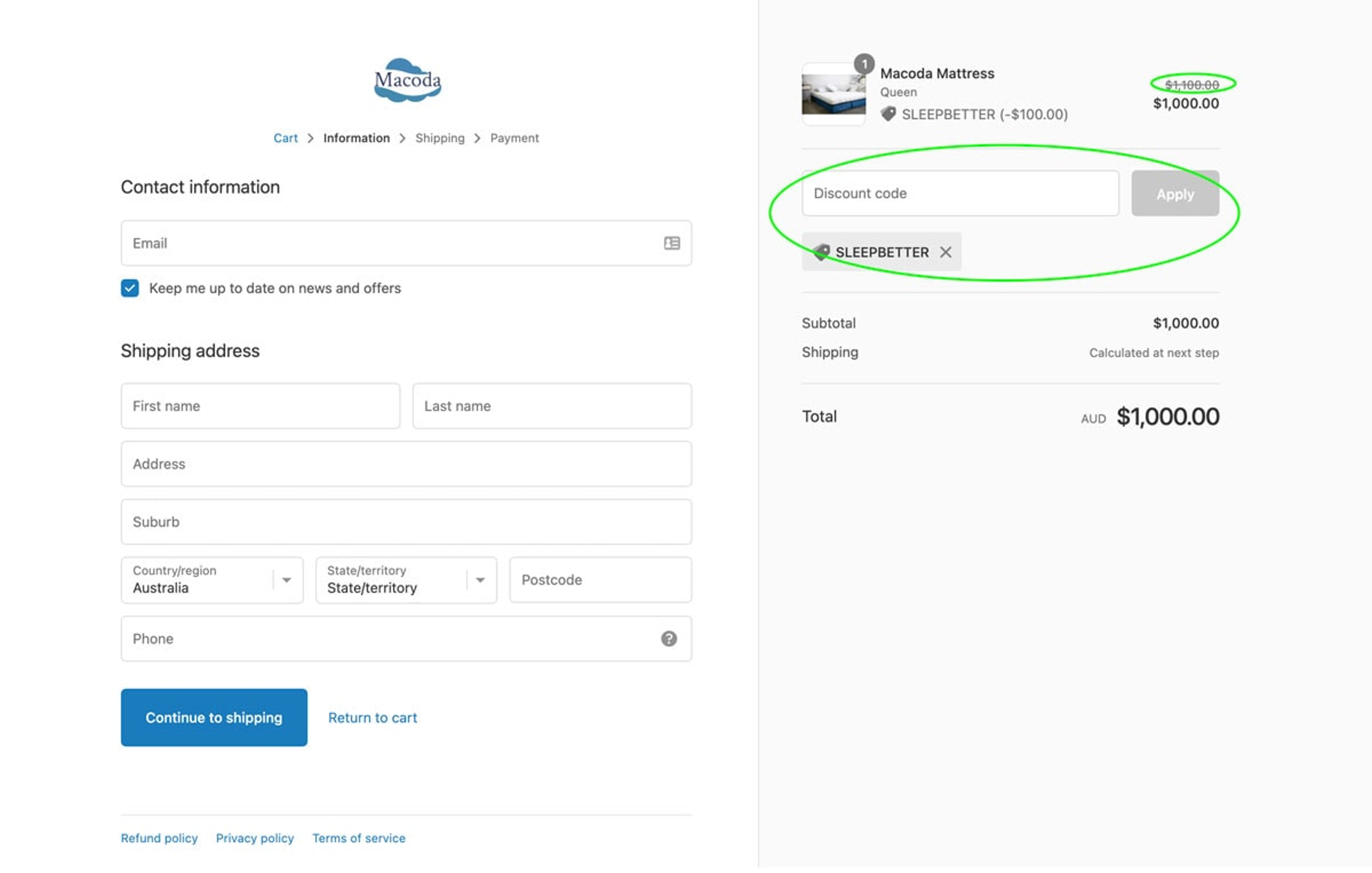1372x873 pixels.
Task: Click the question mark icon in Phone field
Action: pos(669,638)
